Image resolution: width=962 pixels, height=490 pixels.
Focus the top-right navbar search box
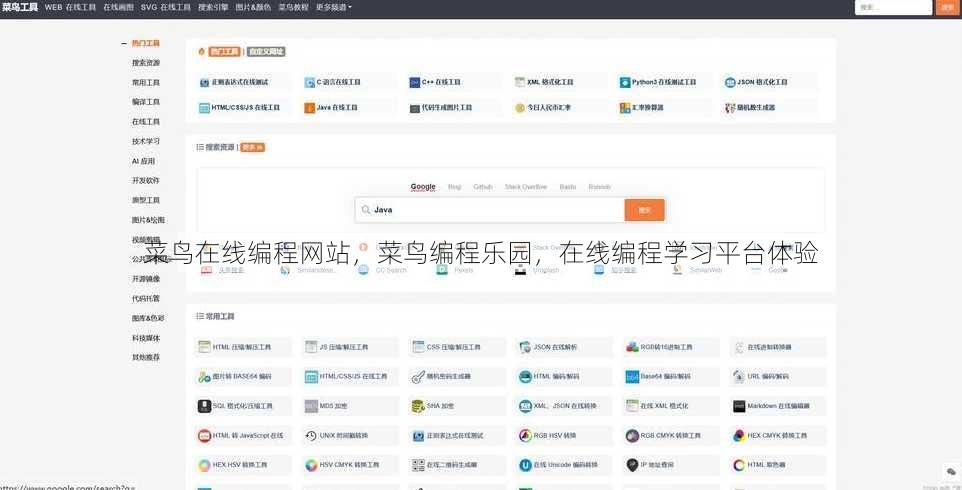(893, 7)
